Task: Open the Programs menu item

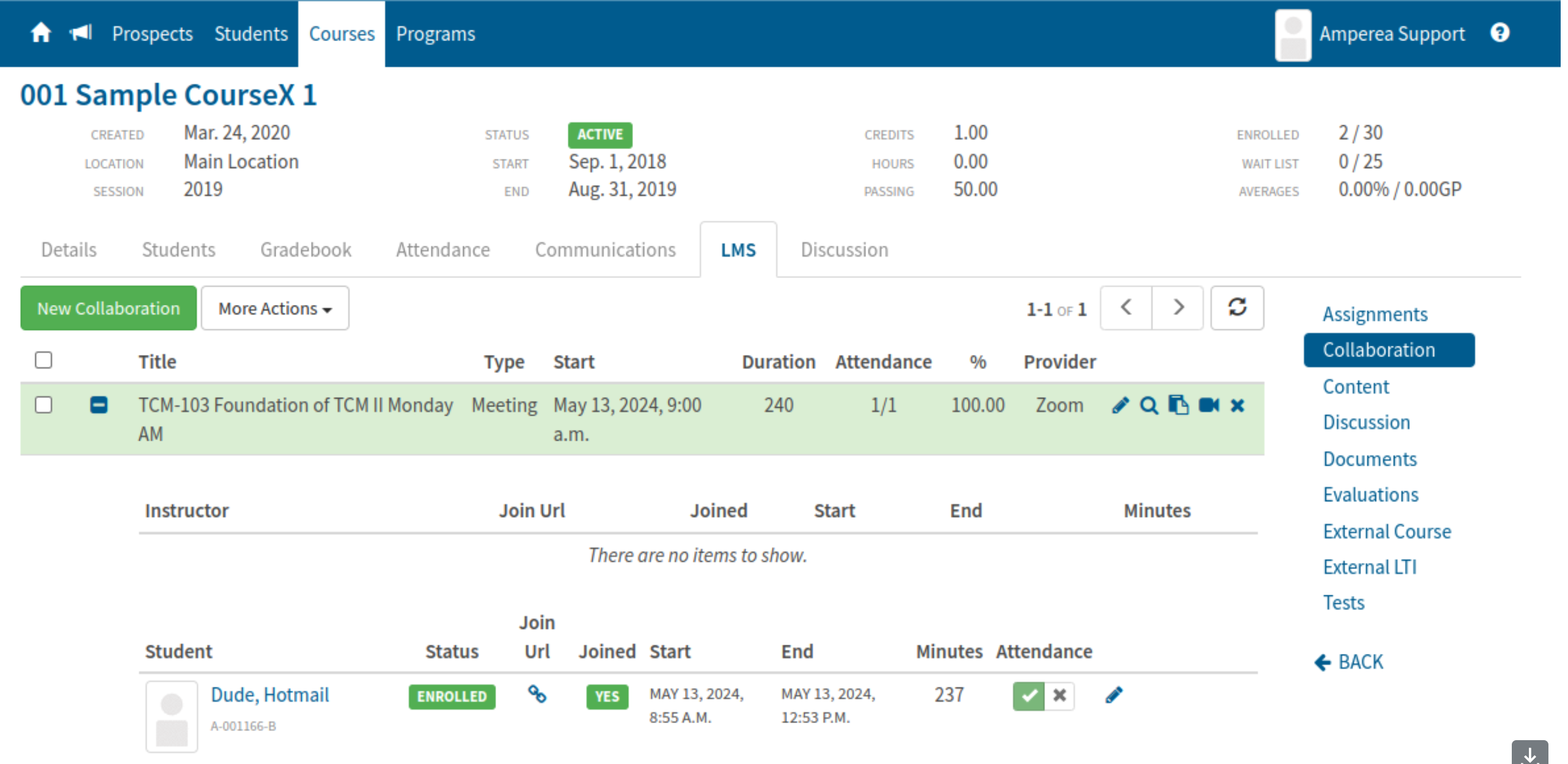Action: pyautogui.click(x=435, y=34)
